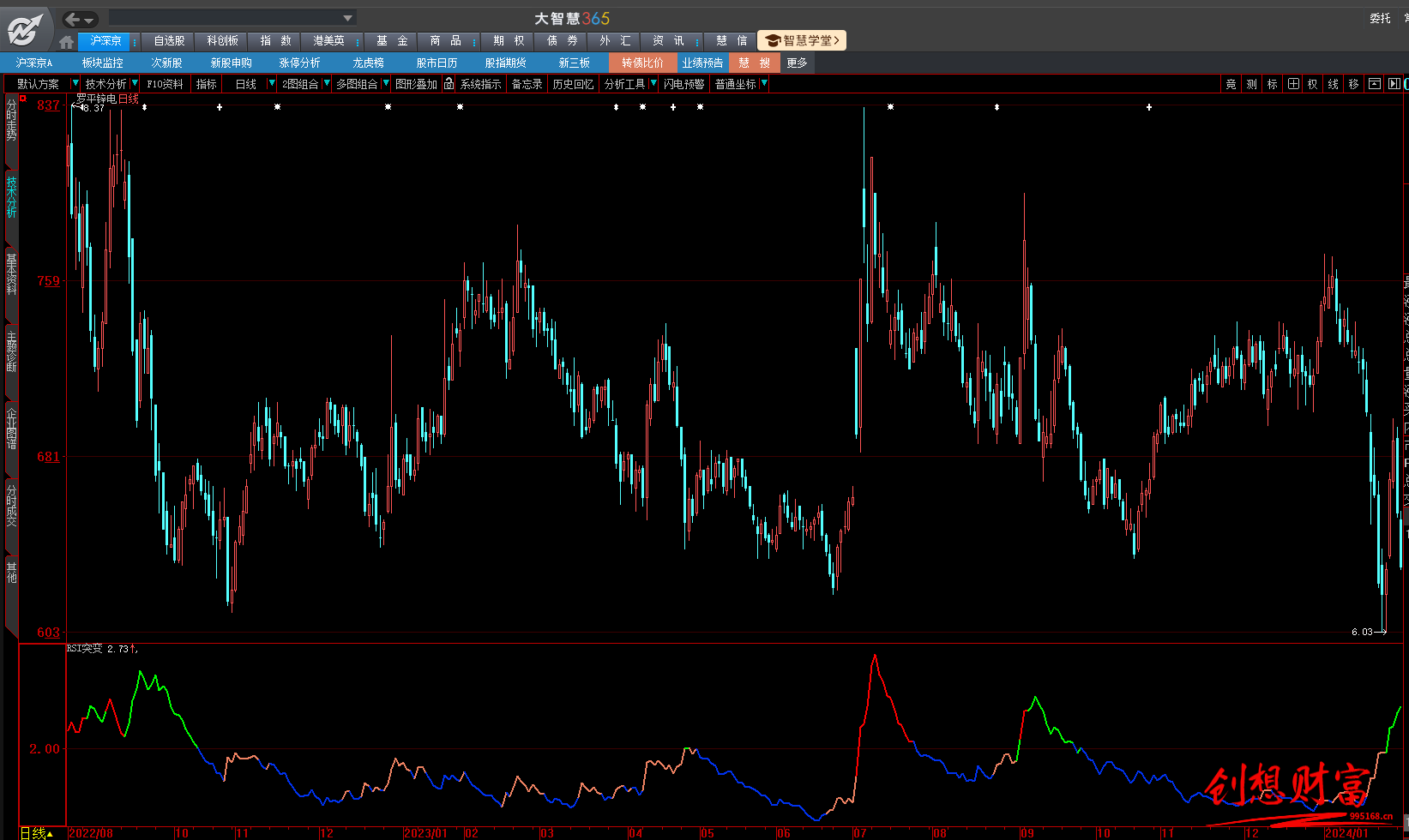The width and height of the screenshot is (1409, 840).
Task: Open 涨停分析 submenu item
Action: click(x=299, y=63)
